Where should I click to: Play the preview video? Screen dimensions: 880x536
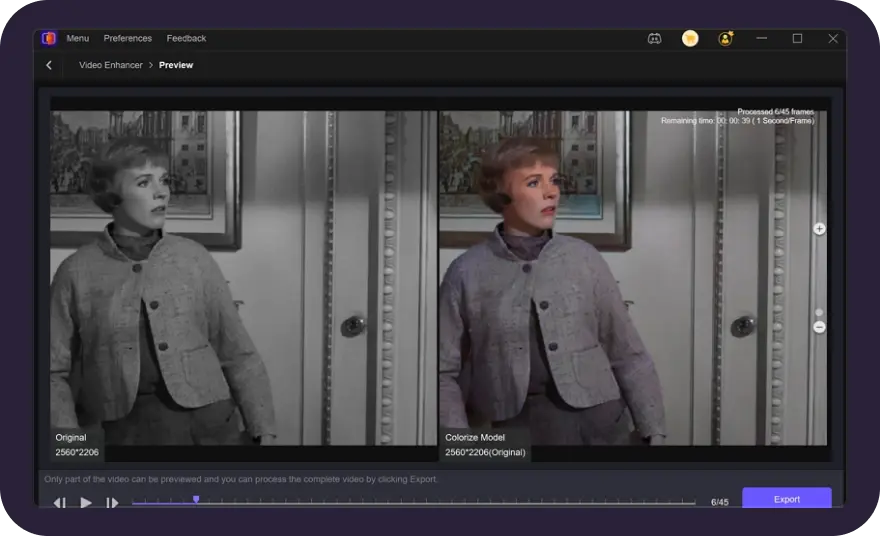tap(86, 502)
